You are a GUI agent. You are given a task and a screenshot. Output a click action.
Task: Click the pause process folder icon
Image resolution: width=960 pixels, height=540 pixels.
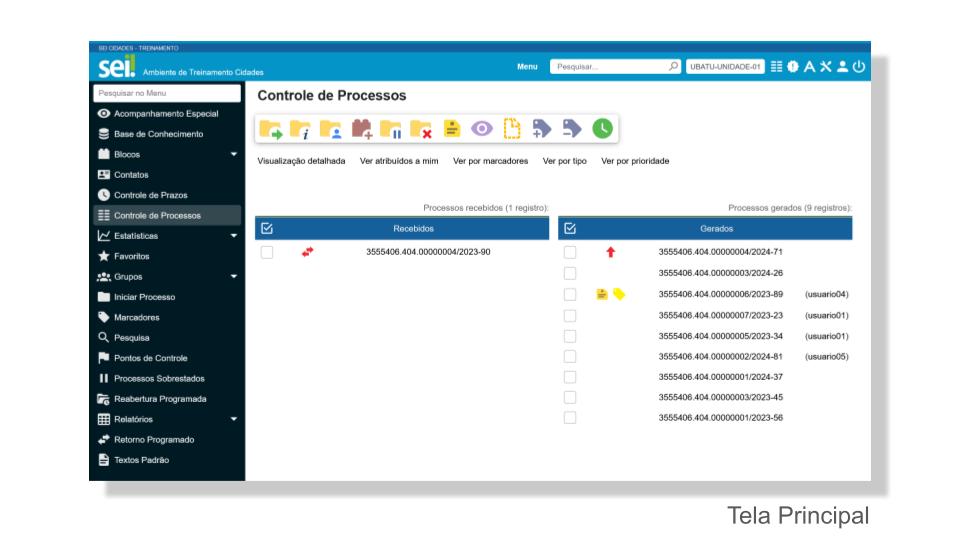(391, 129)
